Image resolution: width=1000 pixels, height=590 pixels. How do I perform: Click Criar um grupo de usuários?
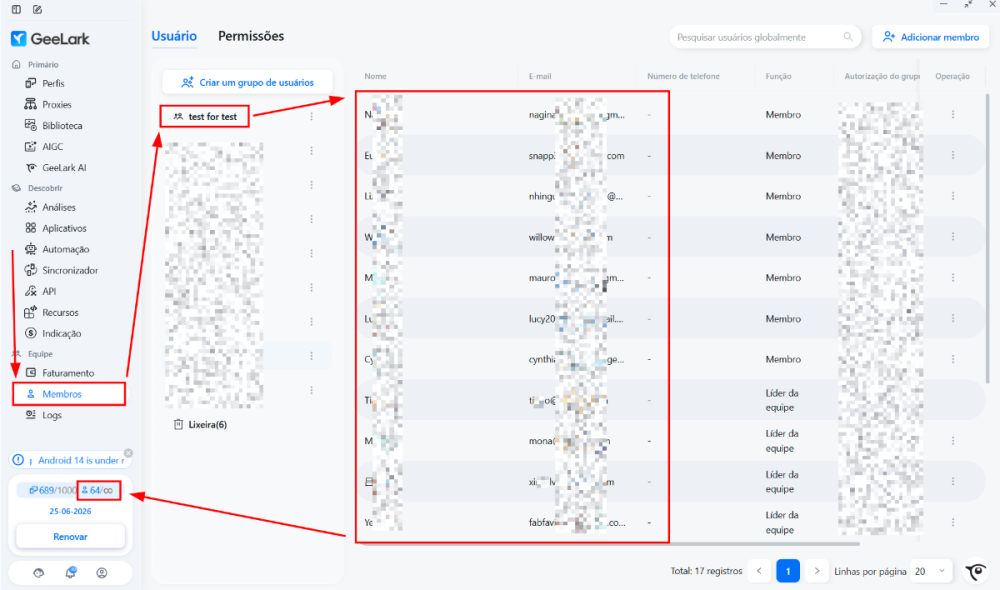point(247,82)
